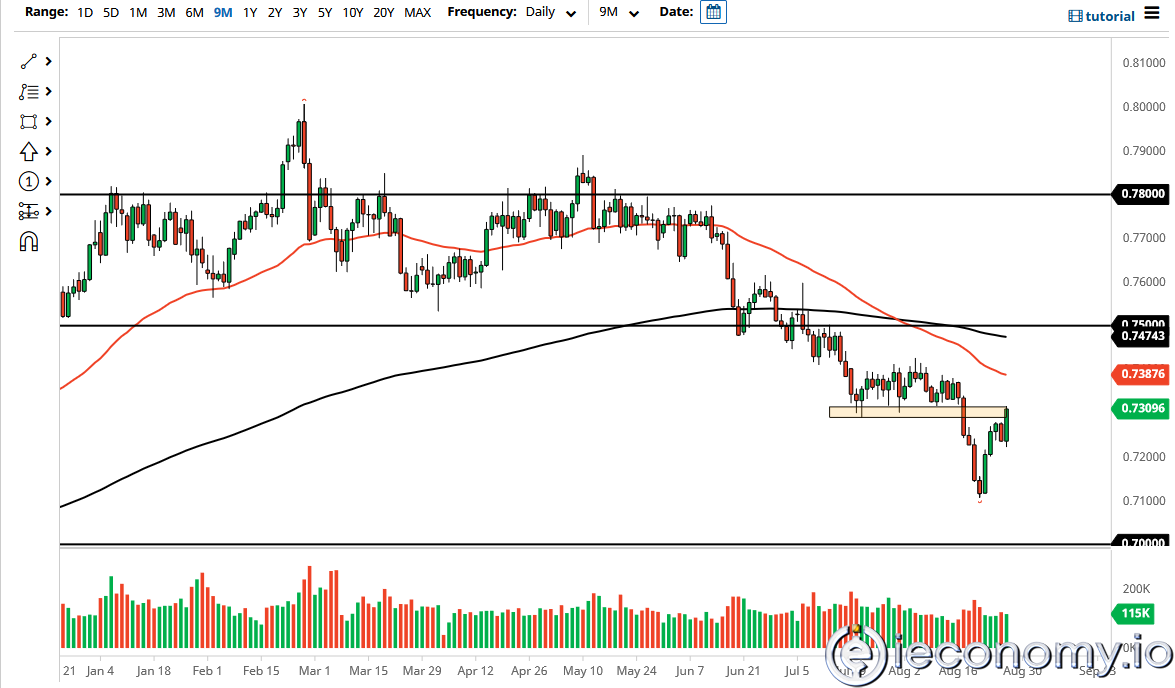Image resolution: width=1175 pixels, height=688 pixels.
Task: Switch range to MAX
Action: coord(417,13)
